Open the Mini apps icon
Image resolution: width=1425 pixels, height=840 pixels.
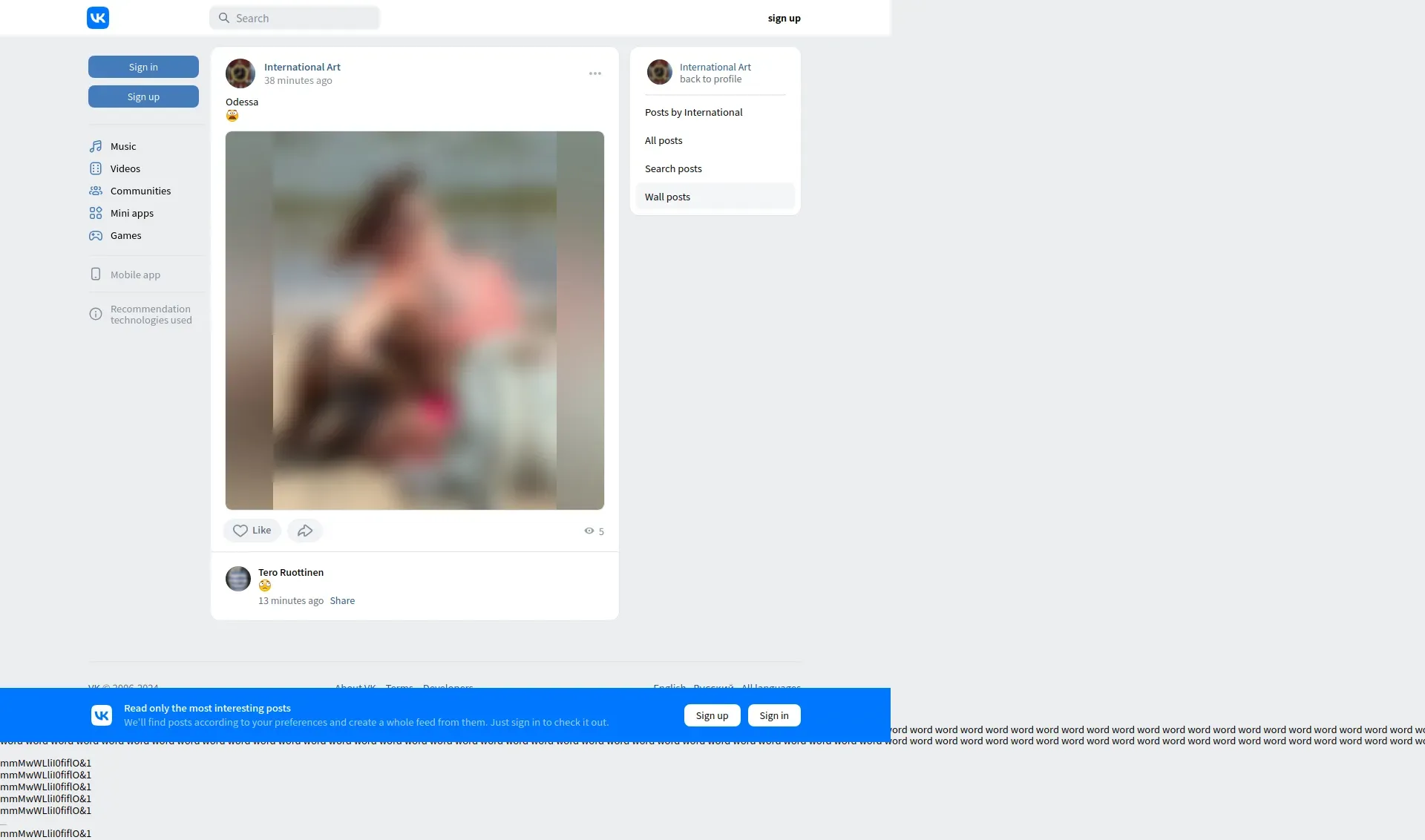click(x=96, y=213)
